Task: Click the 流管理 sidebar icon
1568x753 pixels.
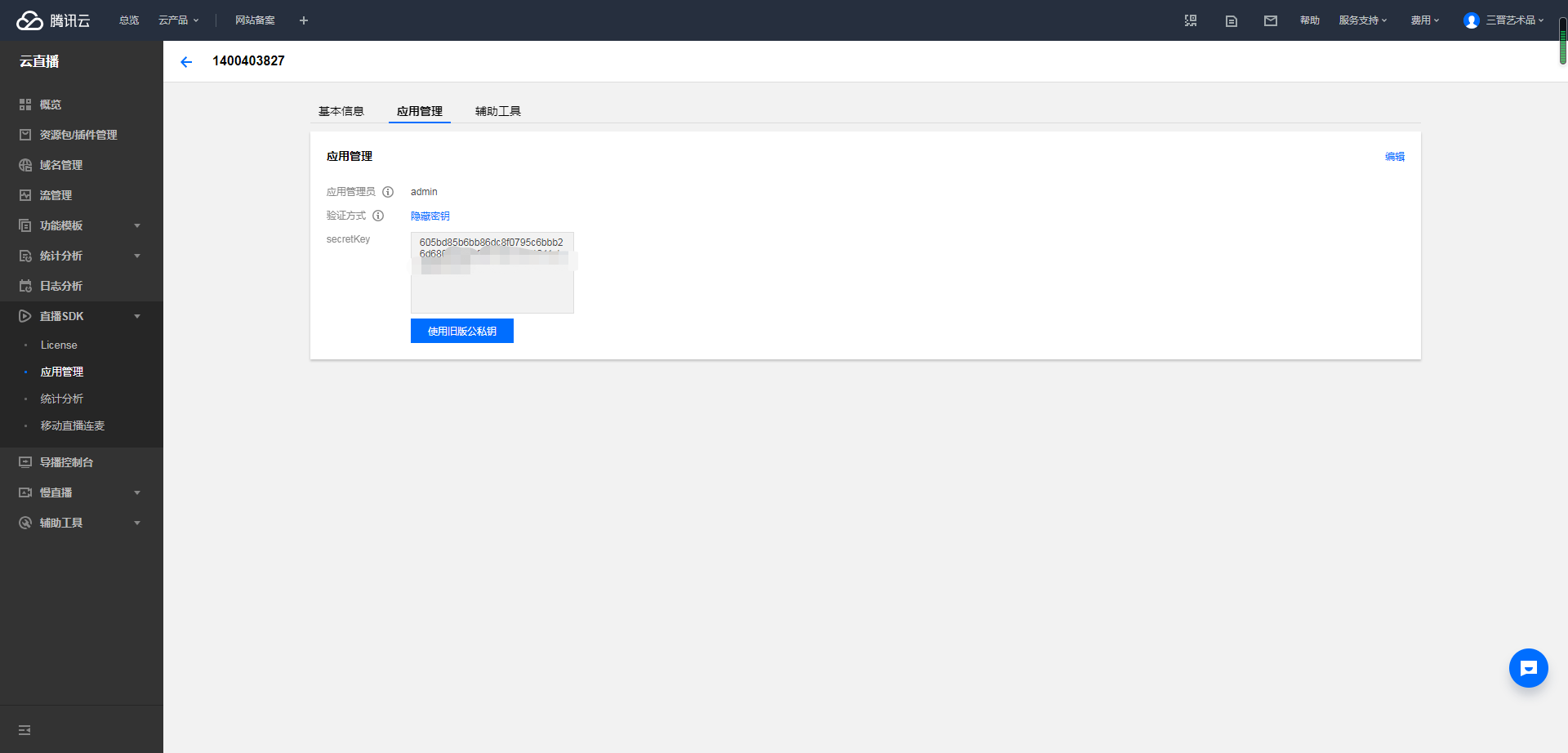Action: (25, 195)
